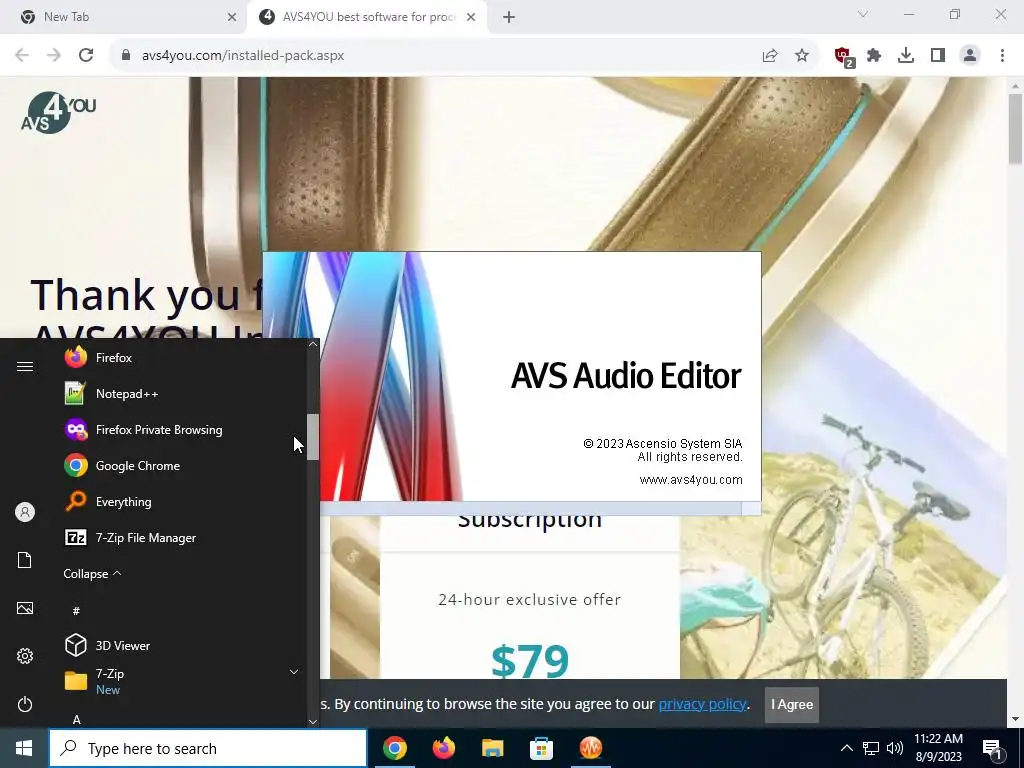Click the page scrollbar down arrow
The image size is (1024, 768).
pyautogui.click(x=1015, y=720)
